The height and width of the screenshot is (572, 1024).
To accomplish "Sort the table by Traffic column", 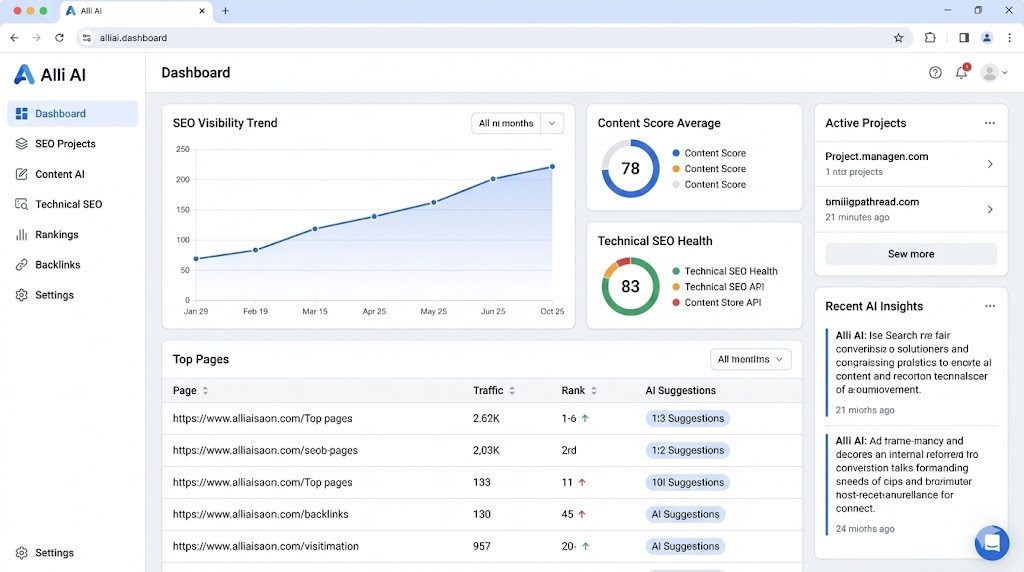I will pyautogui.click(x=512, y=391).
